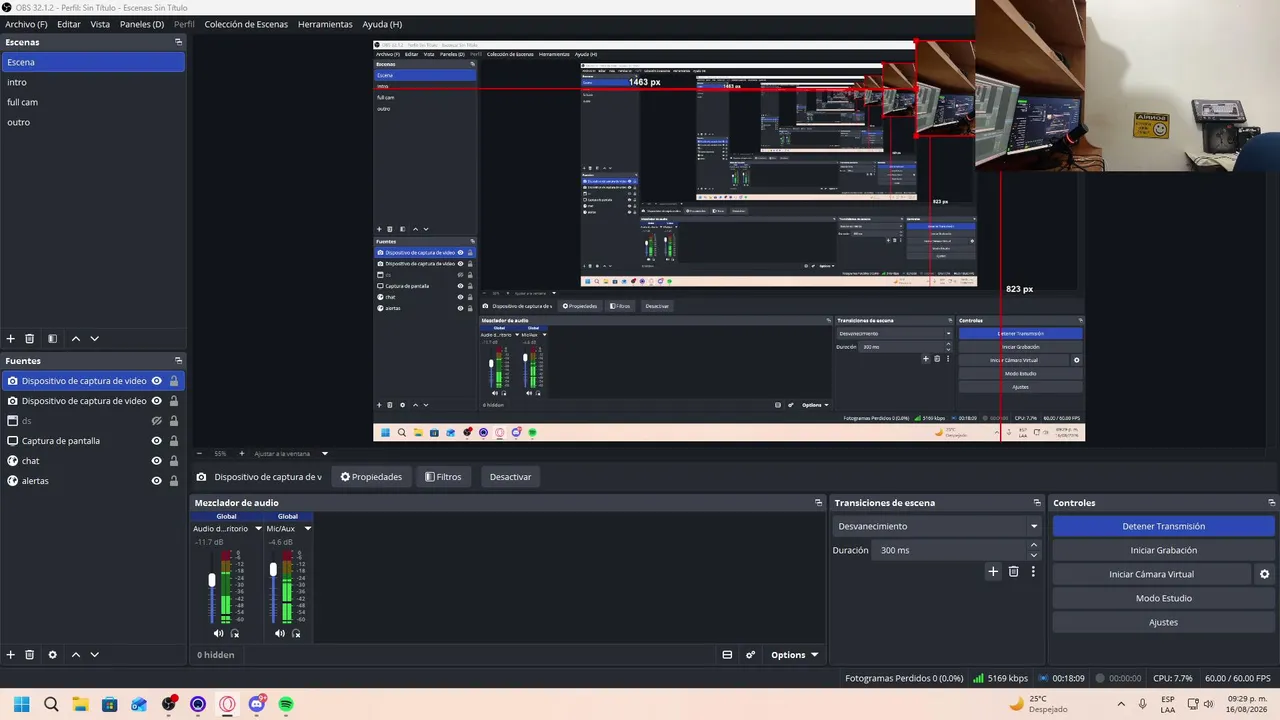Adjust the Mic/Aux volume fader
This screenshot has width=1280, height=720.
coord(273,569)
